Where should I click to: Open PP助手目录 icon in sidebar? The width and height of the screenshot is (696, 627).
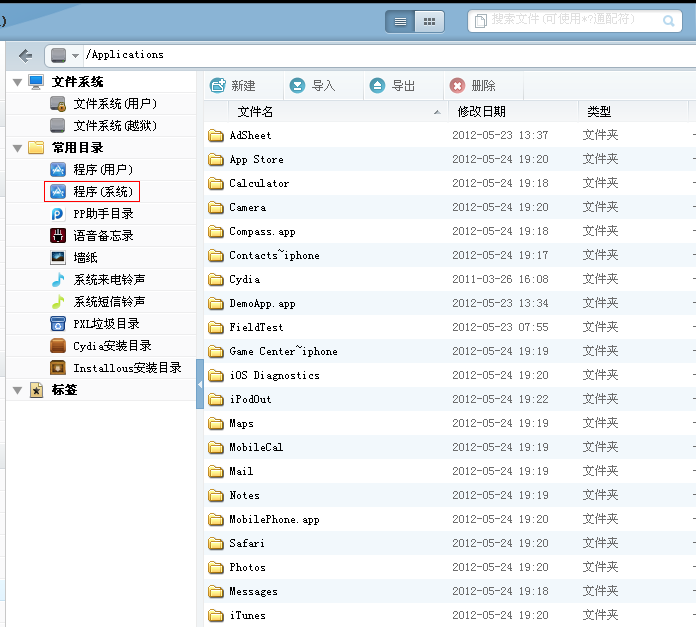pos(58,214)
